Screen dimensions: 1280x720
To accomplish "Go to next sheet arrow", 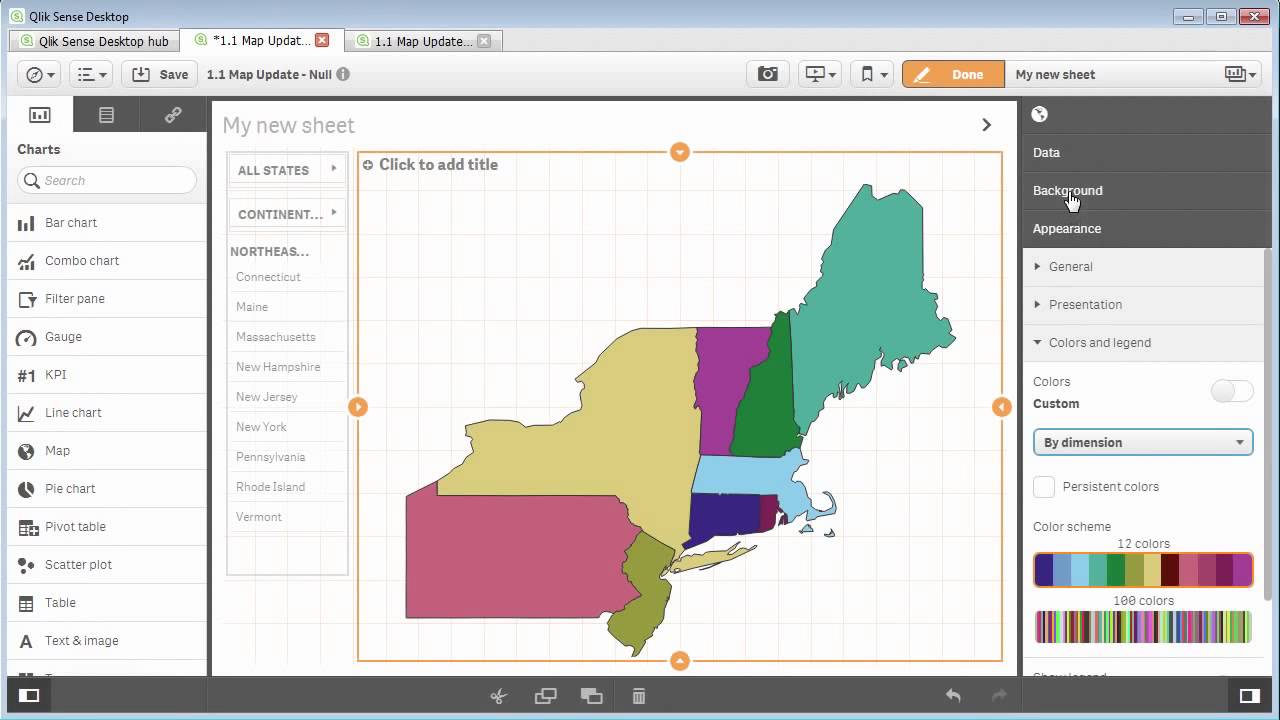I will pyautogui.click(x=986, y=125).
